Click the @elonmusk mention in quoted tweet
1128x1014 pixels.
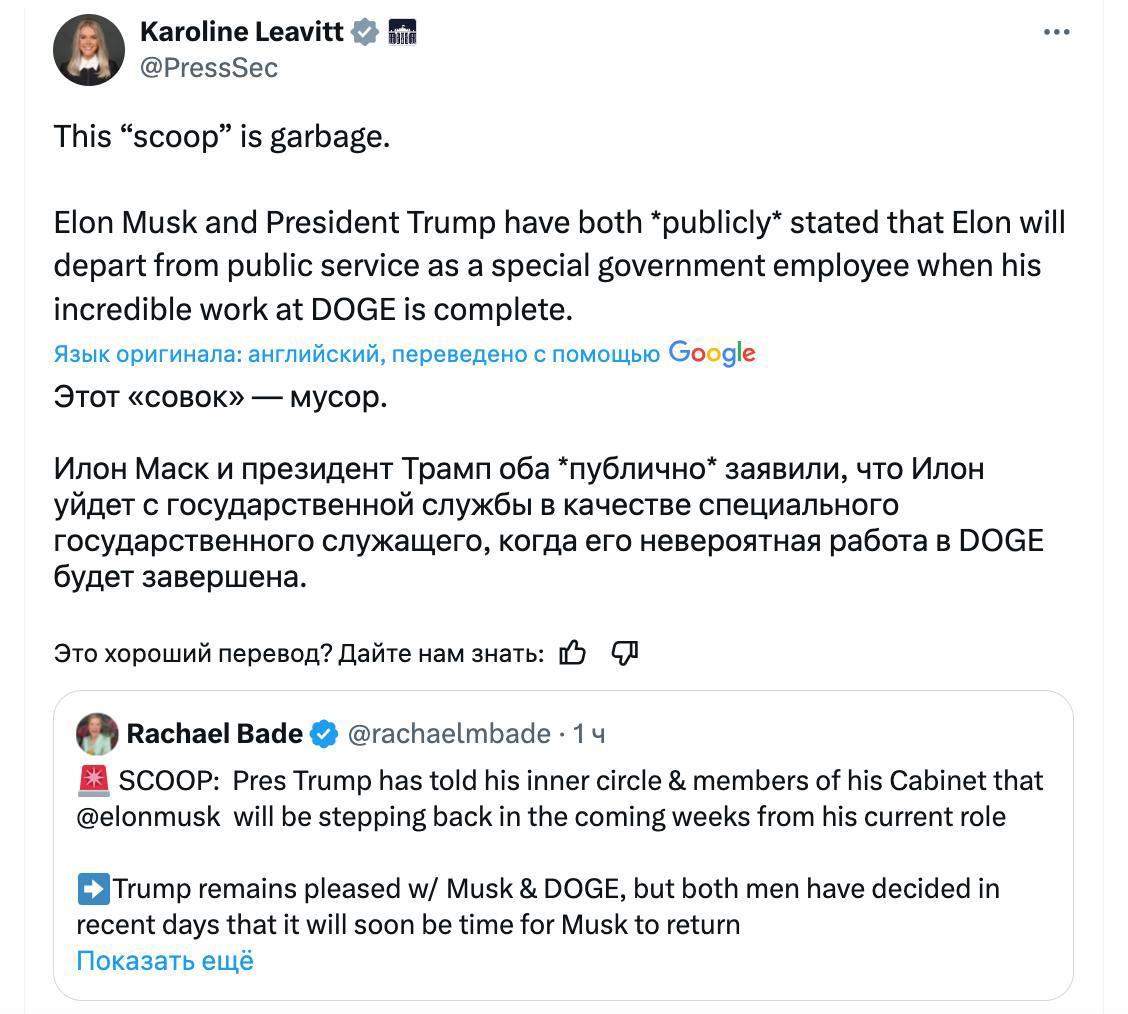click(148, 816)
